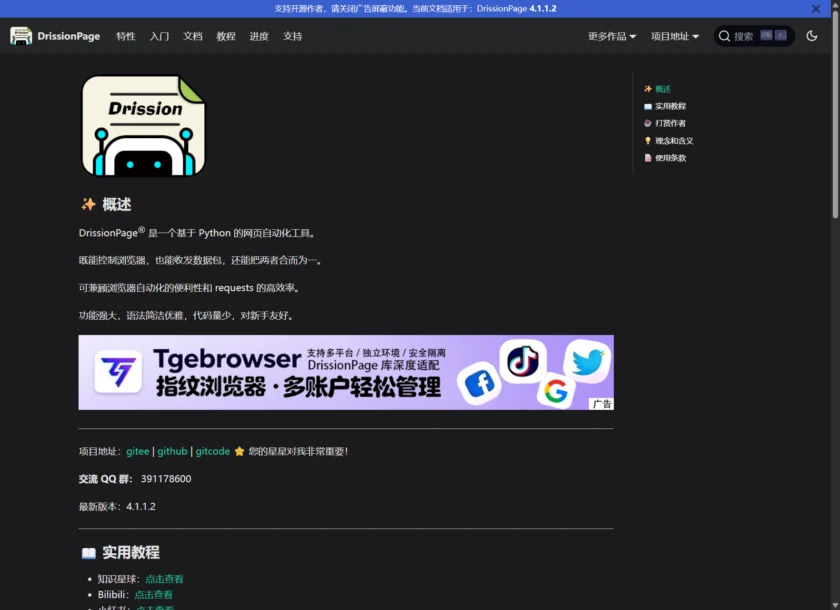The width and height of the screenshot is (840, 610).
Task: Open the gitee project link
Action: pos(137,451)
